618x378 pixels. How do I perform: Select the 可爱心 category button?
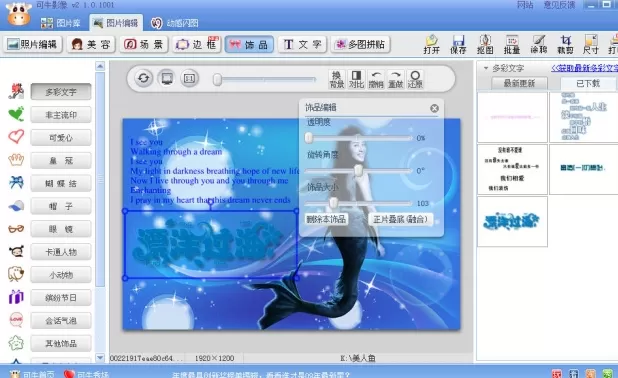61,138
